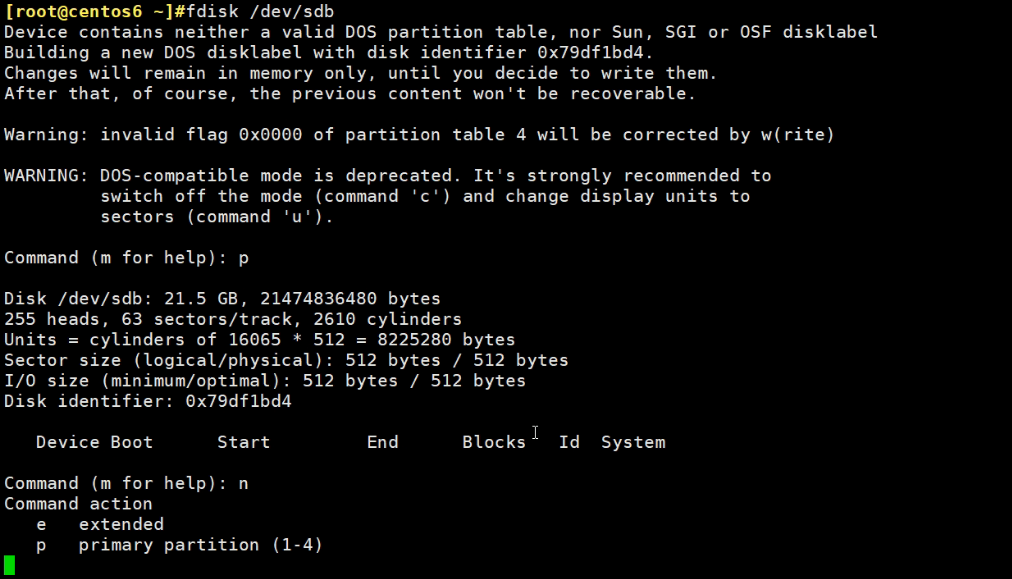1012x579 pixels.
Task: Click the green cursor block at the bottom
Action: click(x=10, y=566)
